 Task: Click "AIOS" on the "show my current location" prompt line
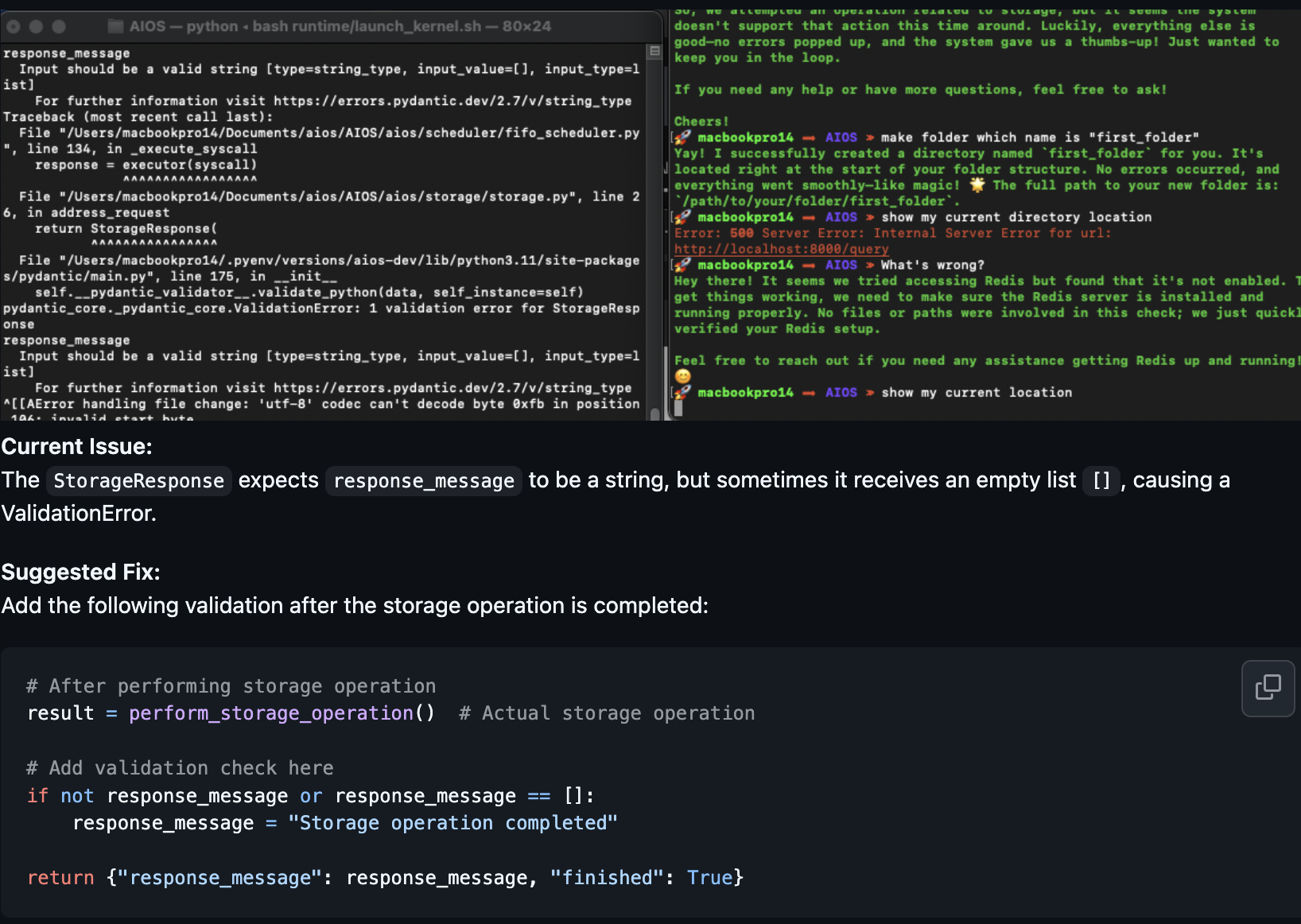tap(841, 392)
